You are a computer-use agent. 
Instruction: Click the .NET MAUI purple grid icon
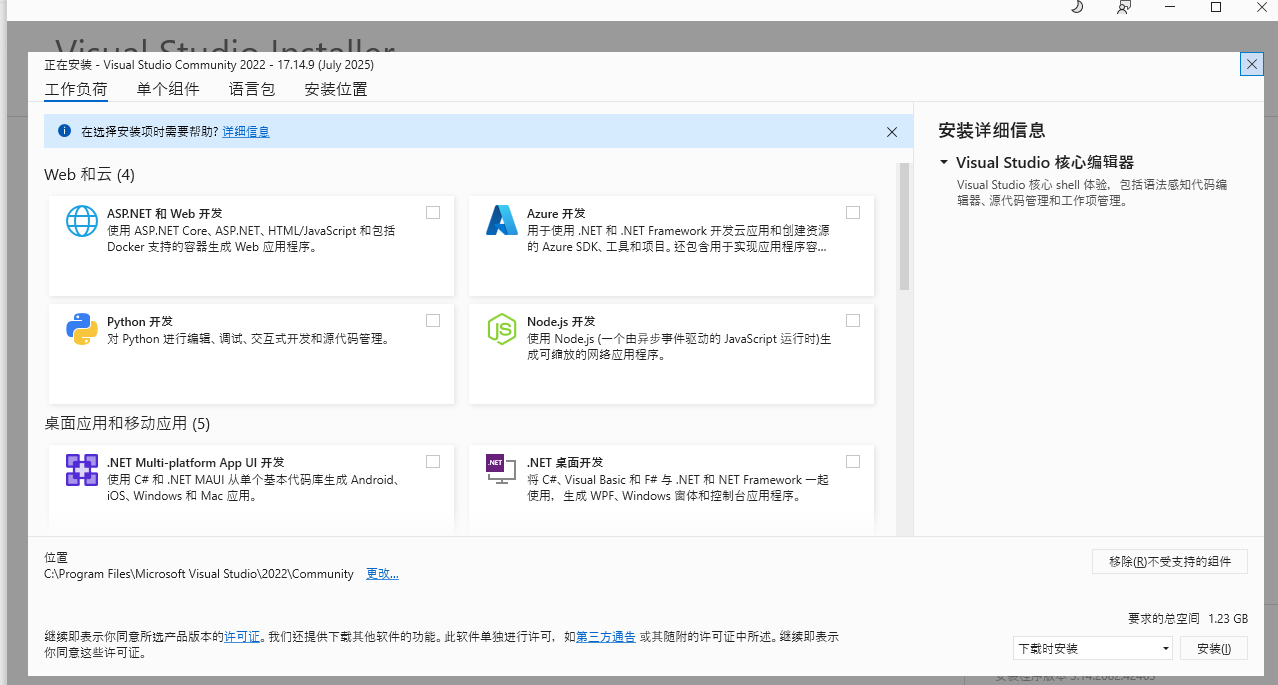[82, 470]
